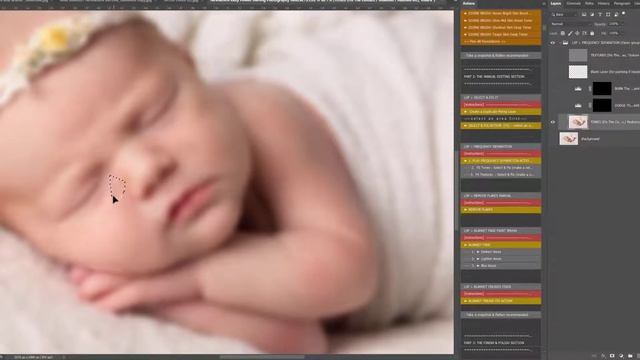Switch to the History tab

pyautogui.click(x=604, y=3)
